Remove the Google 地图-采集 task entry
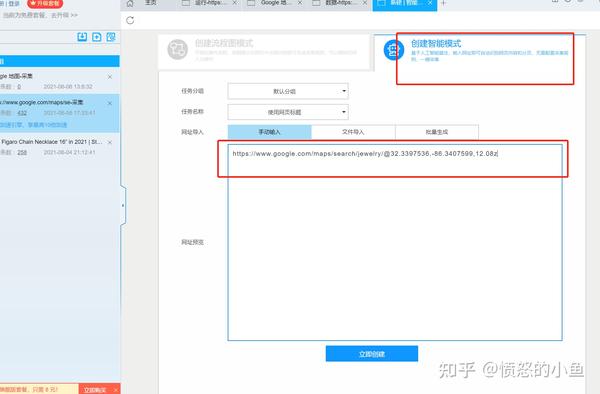 110,77
